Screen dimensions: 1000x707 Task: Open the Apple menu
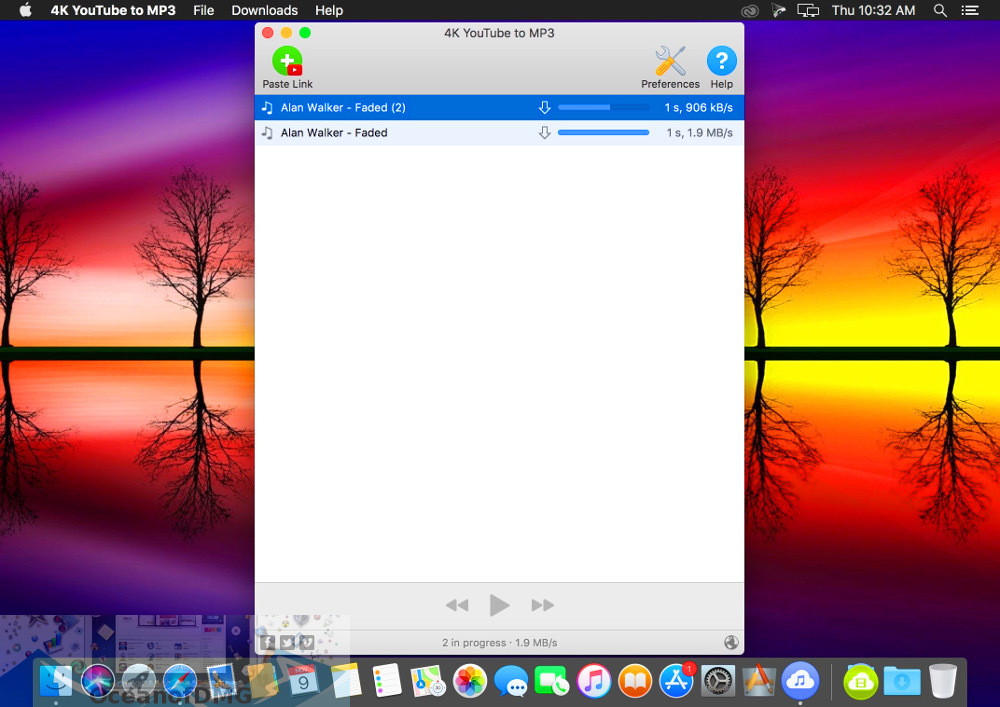point(26,10)
